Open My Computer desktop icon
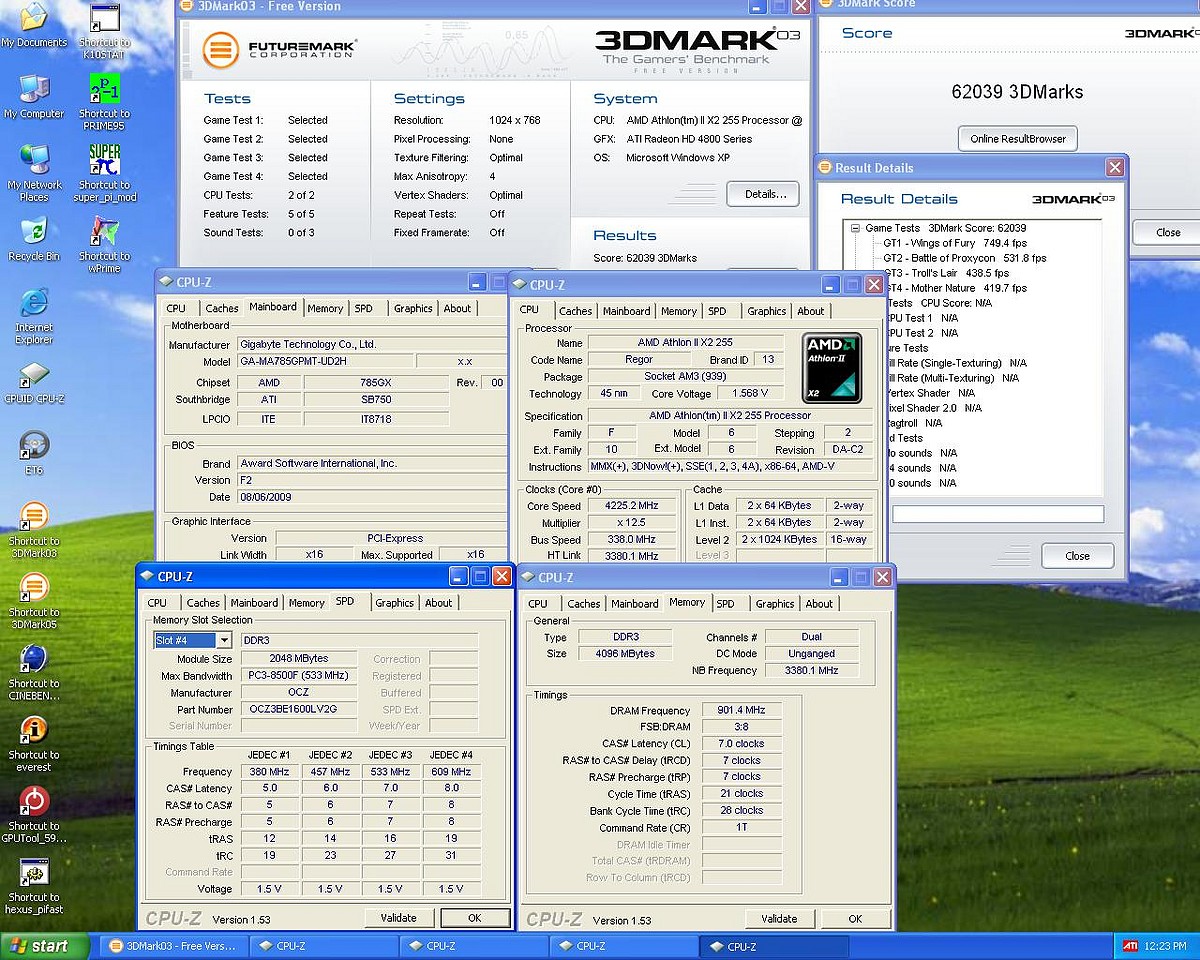The width and height of the screenshot is (1200, 960). pos(33,97)
